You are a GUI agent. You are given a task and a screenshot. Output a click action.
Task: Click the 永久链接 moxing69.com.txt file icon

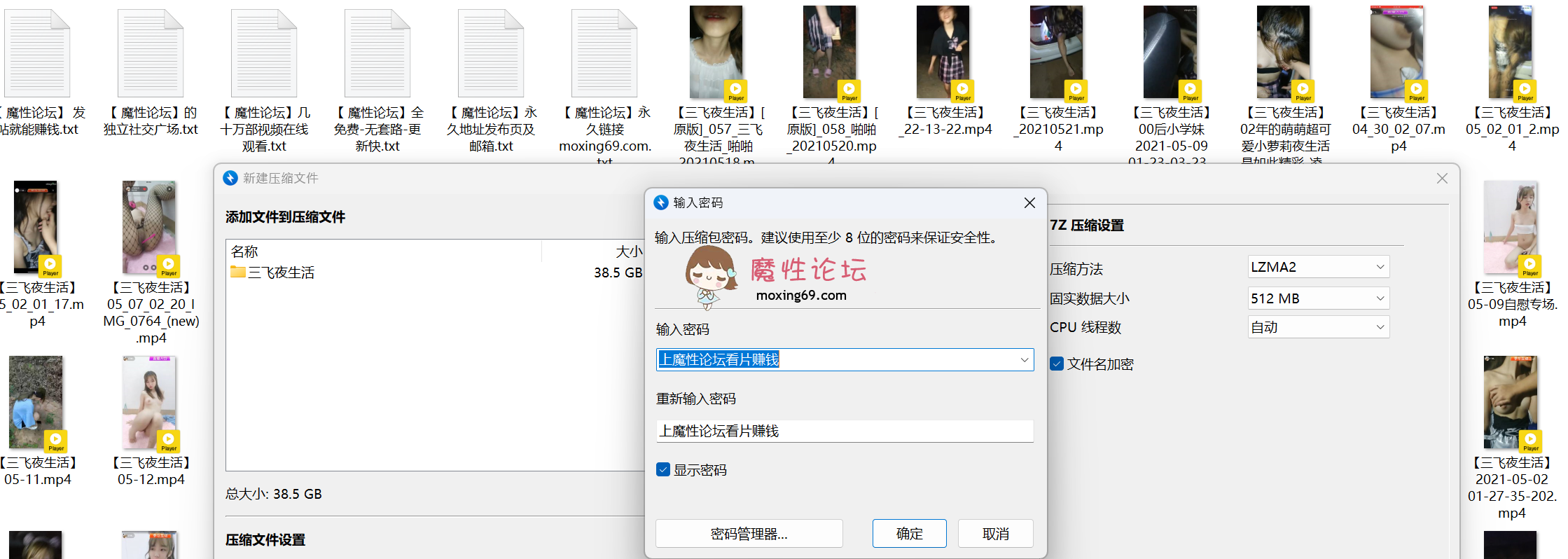coord(604,54)
